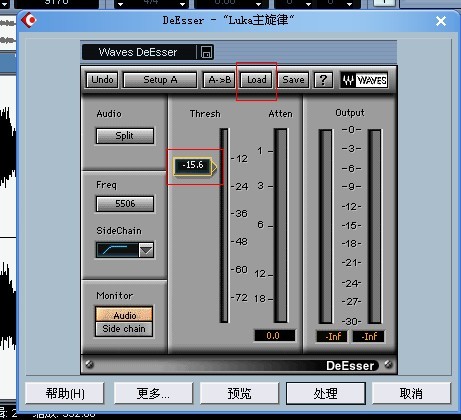Click the 帮助(H) help button
Screen dimensions: 461x420
tap(65, 393)
